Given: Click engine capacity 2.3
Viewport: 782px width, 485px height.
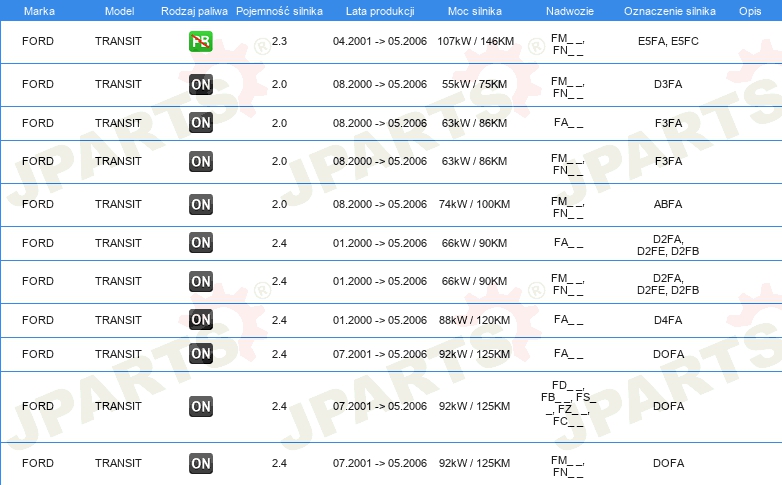Looking at the screenshot, I should point(279,41).
